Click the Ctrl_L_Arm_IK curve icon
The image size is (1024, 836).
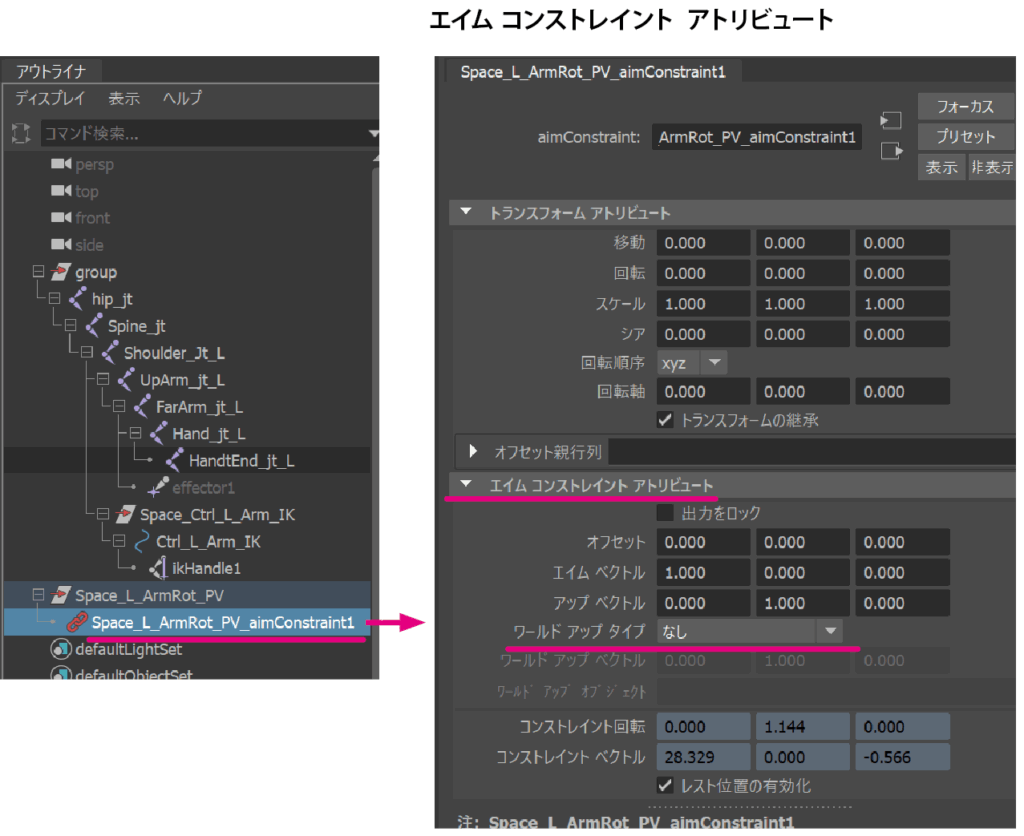coord(142,542)
